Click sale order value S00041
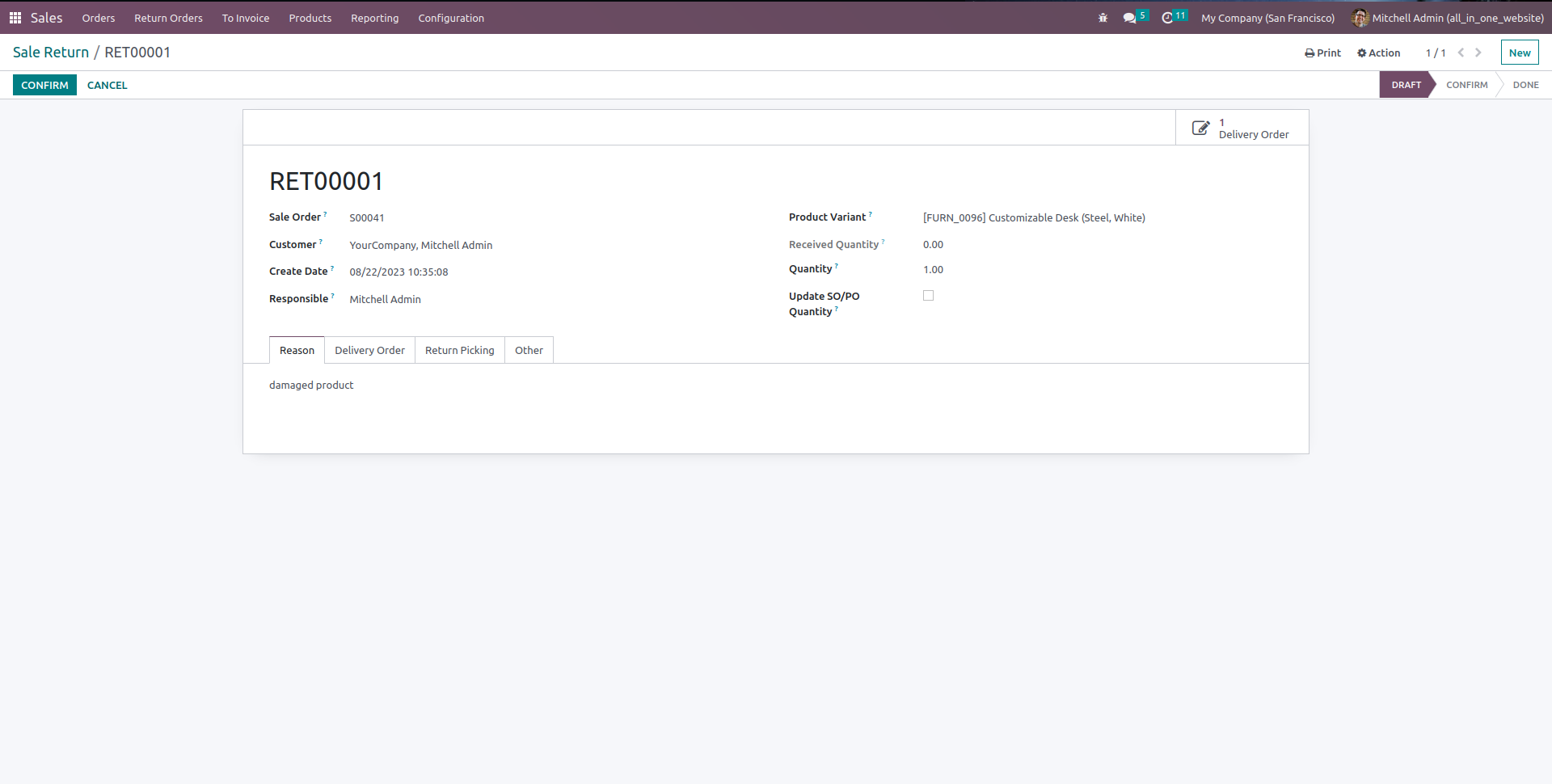1552x784 pixels. tap(367, 218)
